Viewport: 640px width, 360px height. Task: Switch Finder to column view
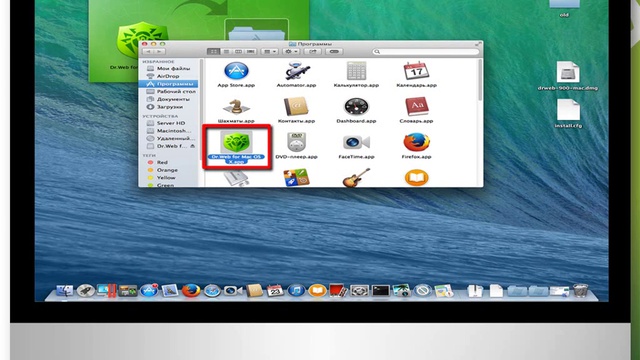click(x=238, y=52)
